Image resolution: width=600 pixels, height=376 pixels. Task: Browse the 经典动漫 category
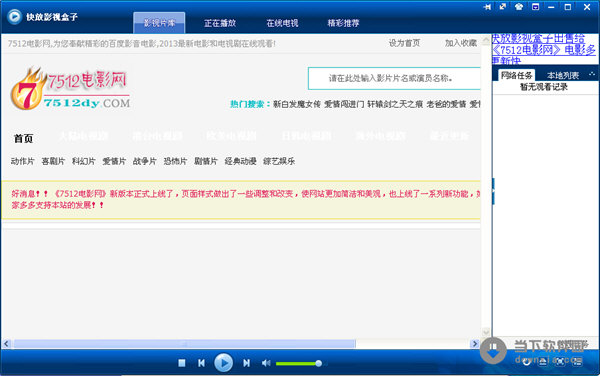coord(240,161)
